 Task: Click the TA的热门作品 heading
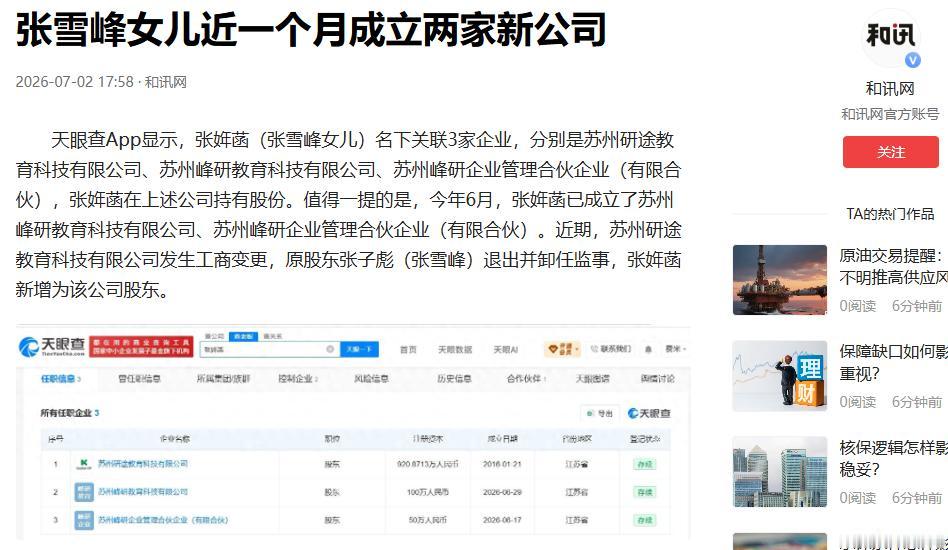pyautogui.click(x=890, y=214)
